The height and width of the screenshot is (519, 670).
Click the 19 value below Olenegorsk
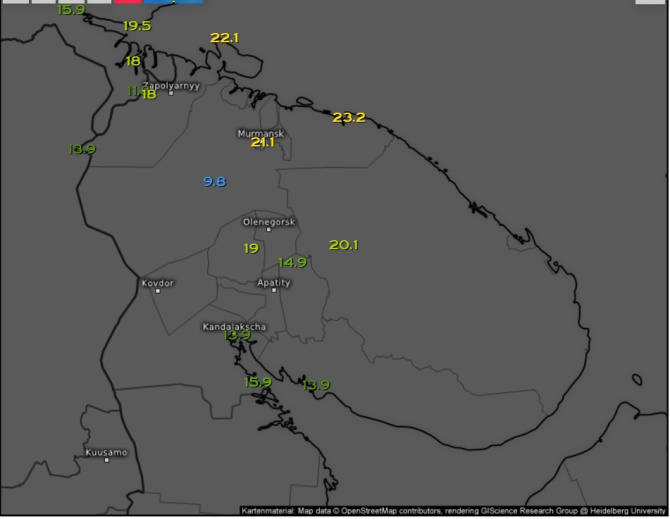click(251, 248)
